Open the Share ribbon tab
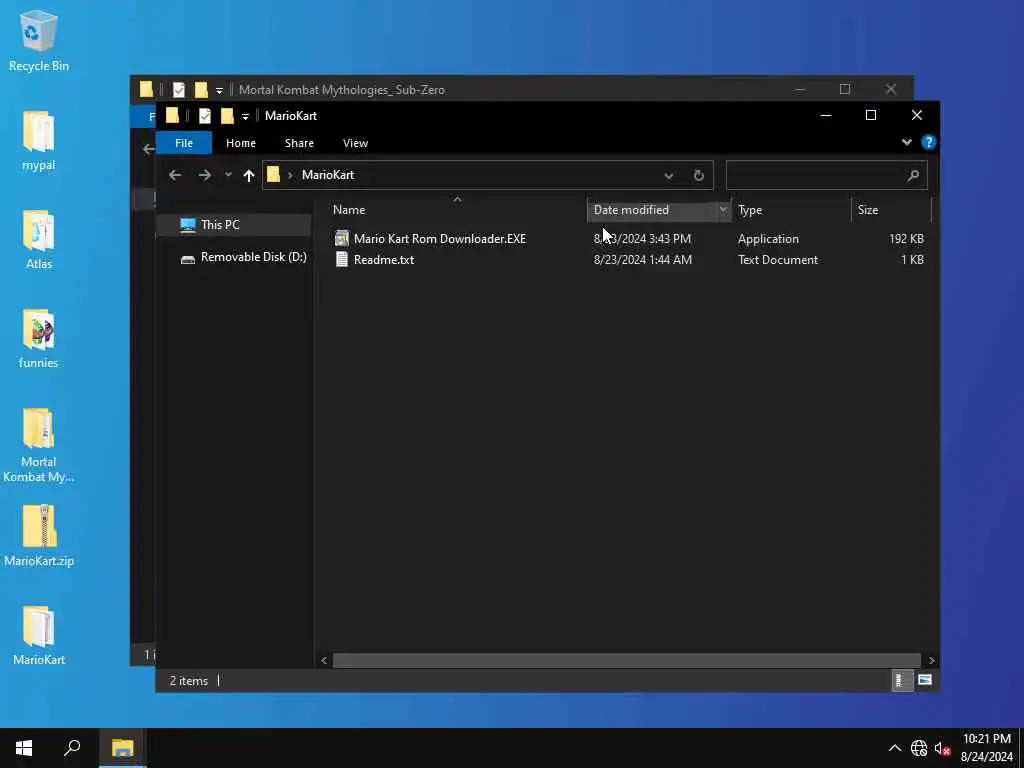 [299, 143]
